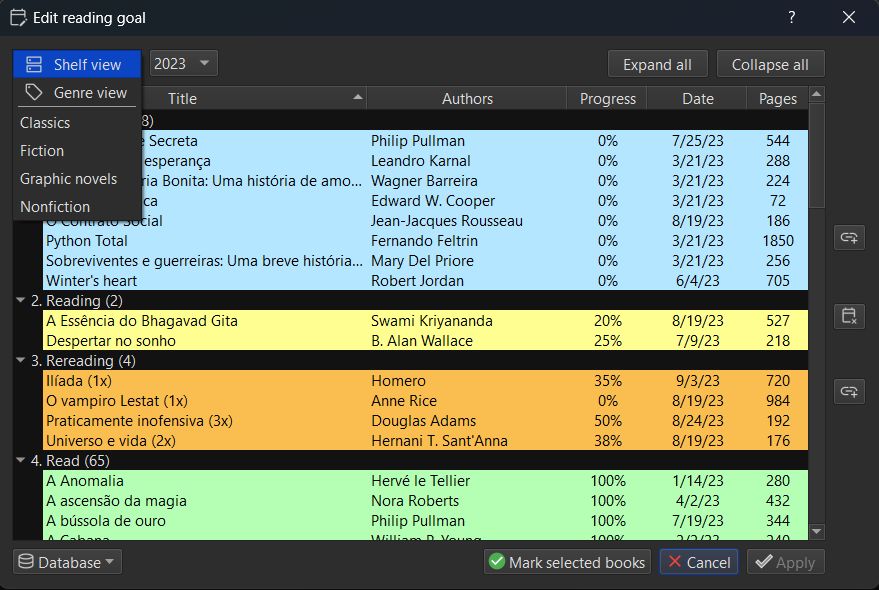Click author Hernani T. Sant'Anna

440,441
